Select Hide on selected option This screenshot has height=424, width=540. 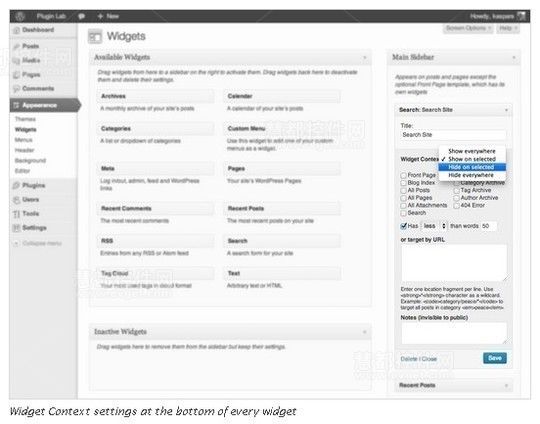pos(472,167)
